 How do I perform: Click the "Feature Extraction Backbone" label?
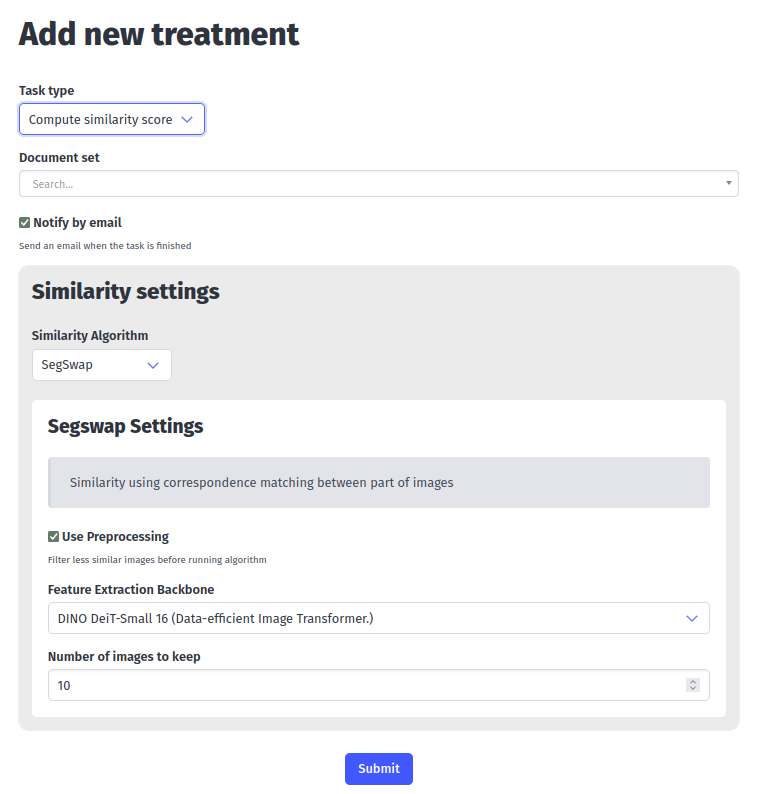pyautogui.click(x=131, y=590)
